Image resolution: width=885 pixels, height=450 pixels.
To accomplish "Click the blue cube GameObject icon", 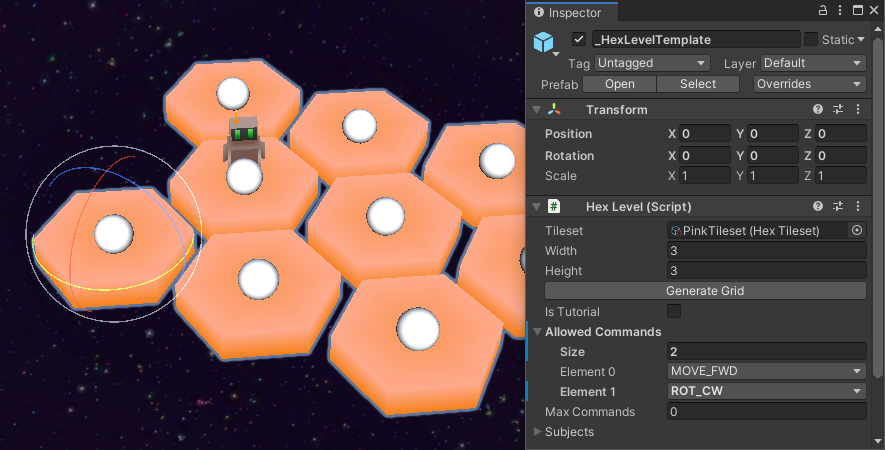I will click(544, 42).
